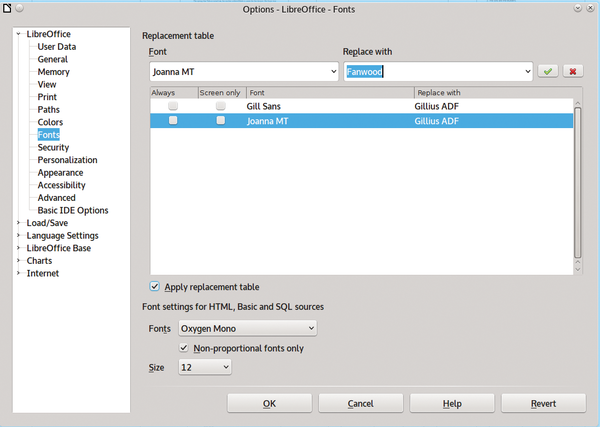Select Basic IDE Options in the tree
This screenshot has height=427, width=600.
click(x=73, y=210)
